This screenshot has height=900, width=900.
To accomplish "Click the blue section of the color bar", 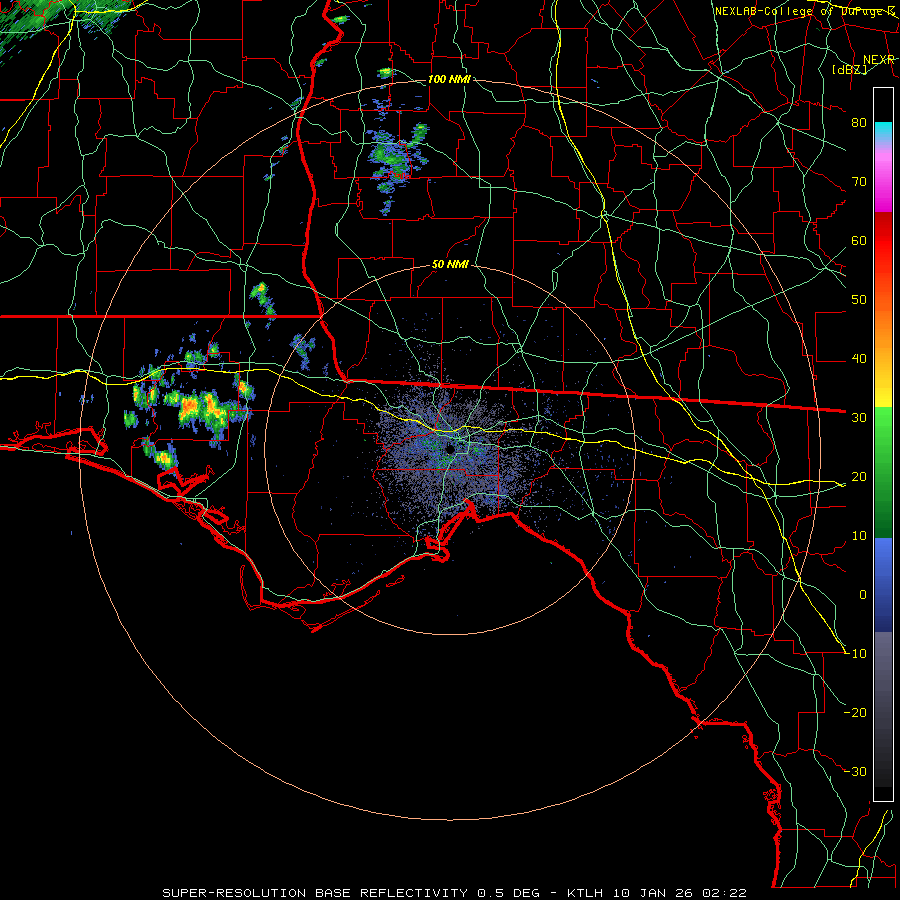I will (x=883, y=584).
